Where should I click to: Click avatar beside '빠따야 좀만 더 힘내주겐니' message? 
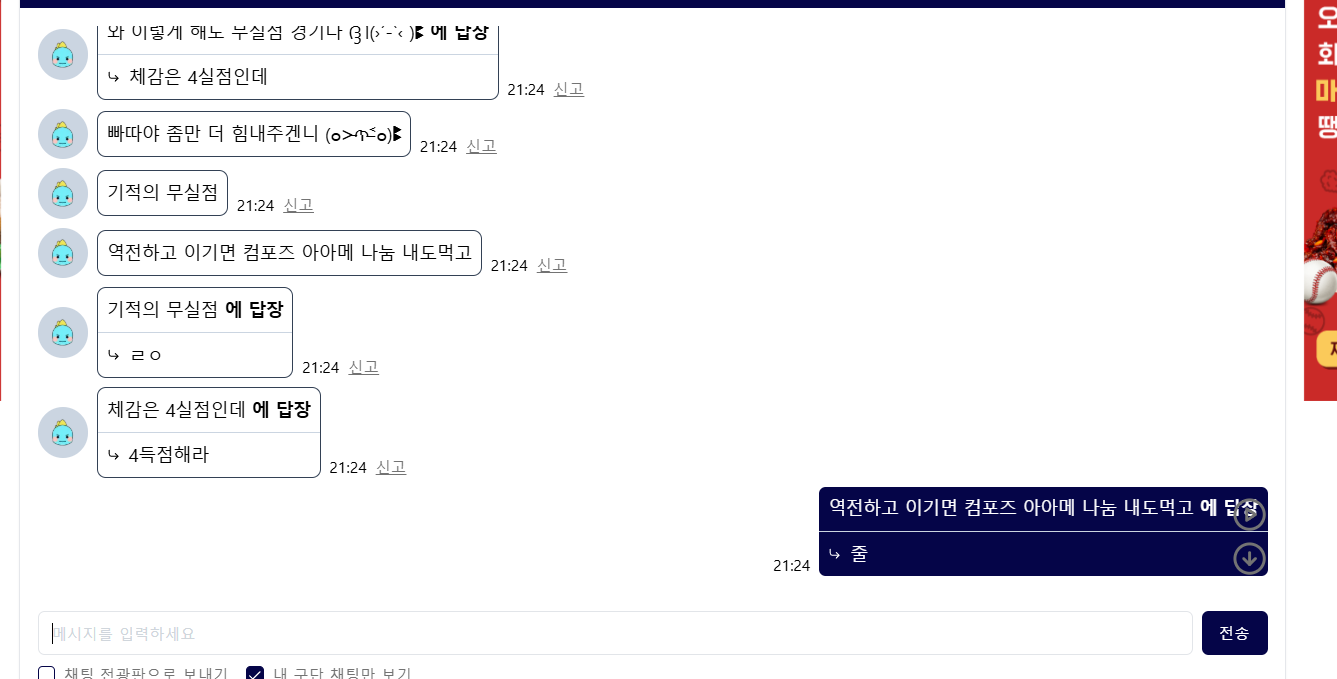[63, 134]
